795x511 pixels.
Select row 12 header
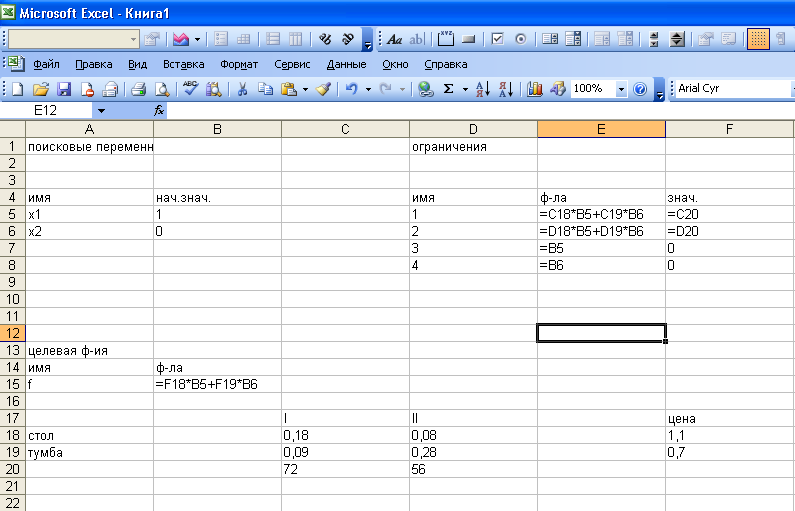pyautogui.click(x=13, y=333)
